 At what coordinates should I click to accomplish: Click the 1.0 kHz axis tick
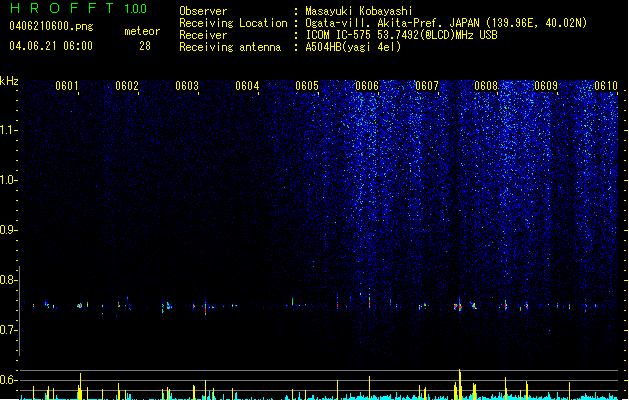point(8,180)
